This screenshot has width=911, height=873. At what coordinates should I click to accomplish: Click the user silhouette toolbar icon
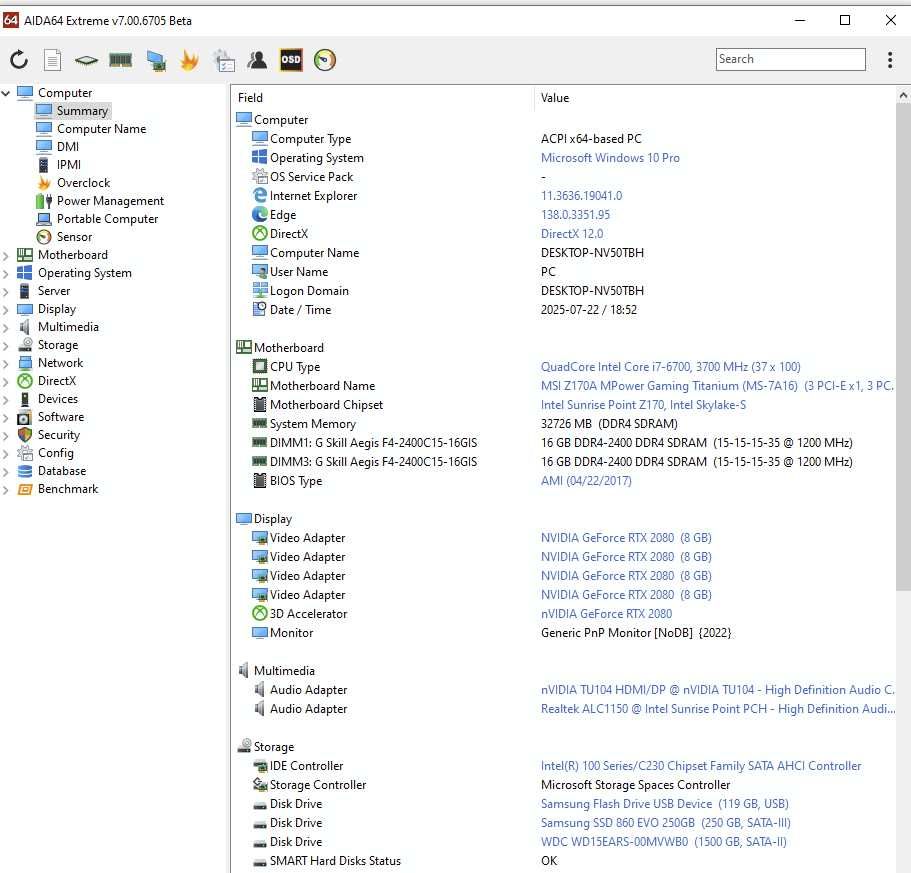(257, 59)
